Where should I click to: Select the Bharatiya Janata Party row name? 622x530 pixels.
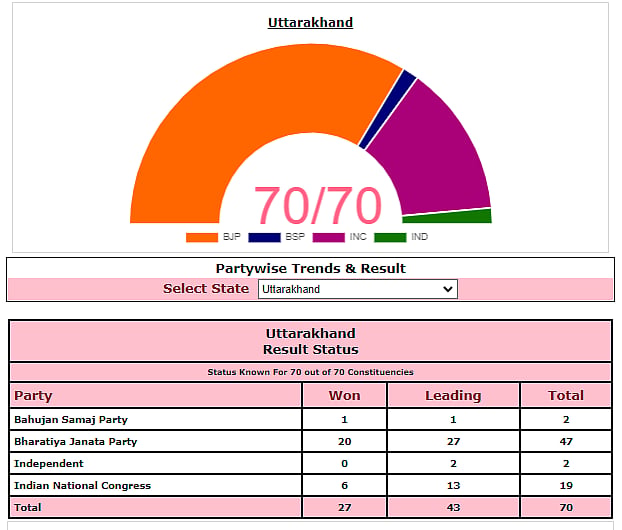(x=75, y=442)
